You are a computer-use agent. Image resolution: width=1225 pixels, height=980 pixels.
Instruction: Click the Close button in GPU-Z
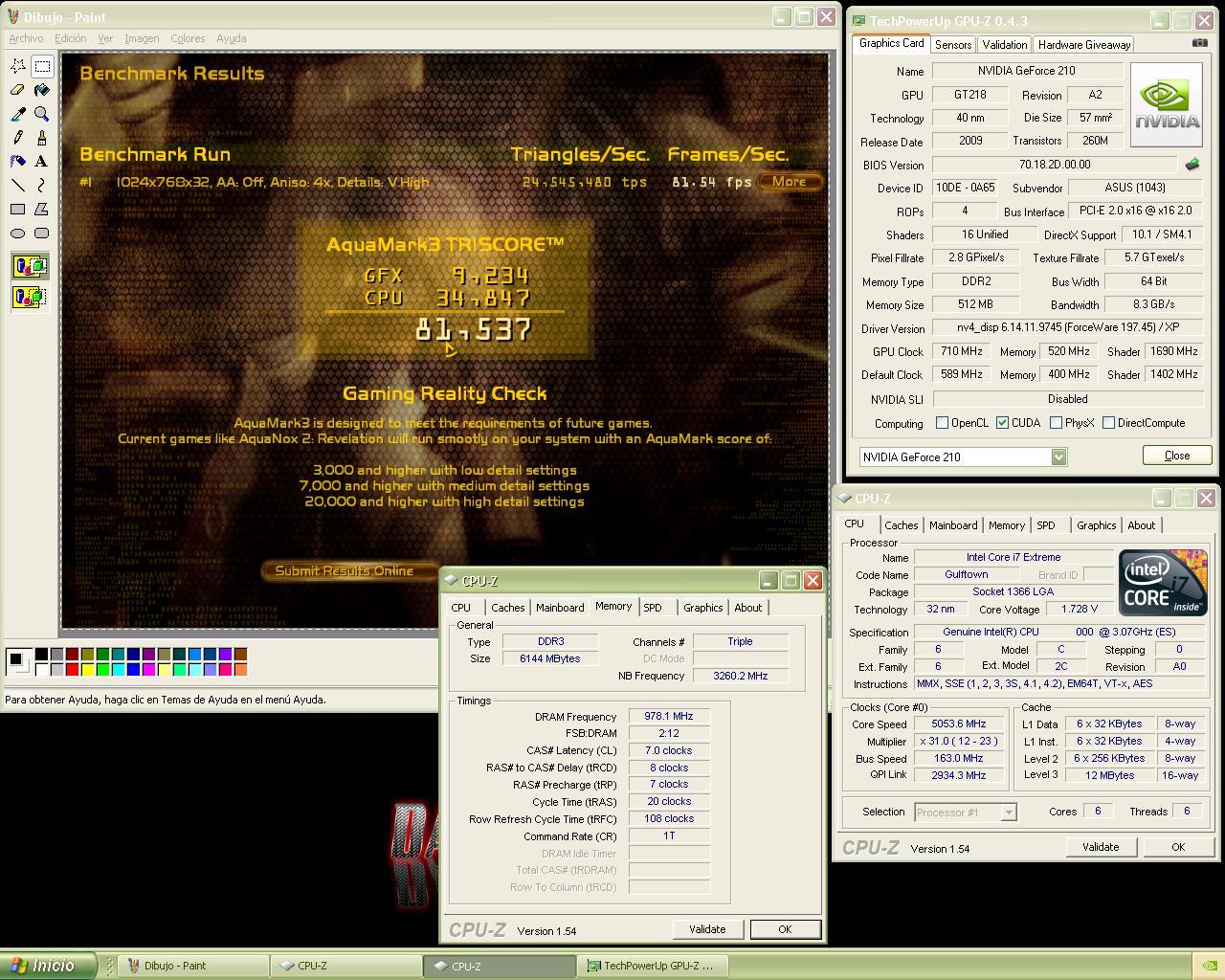[x=1177, y=456]
